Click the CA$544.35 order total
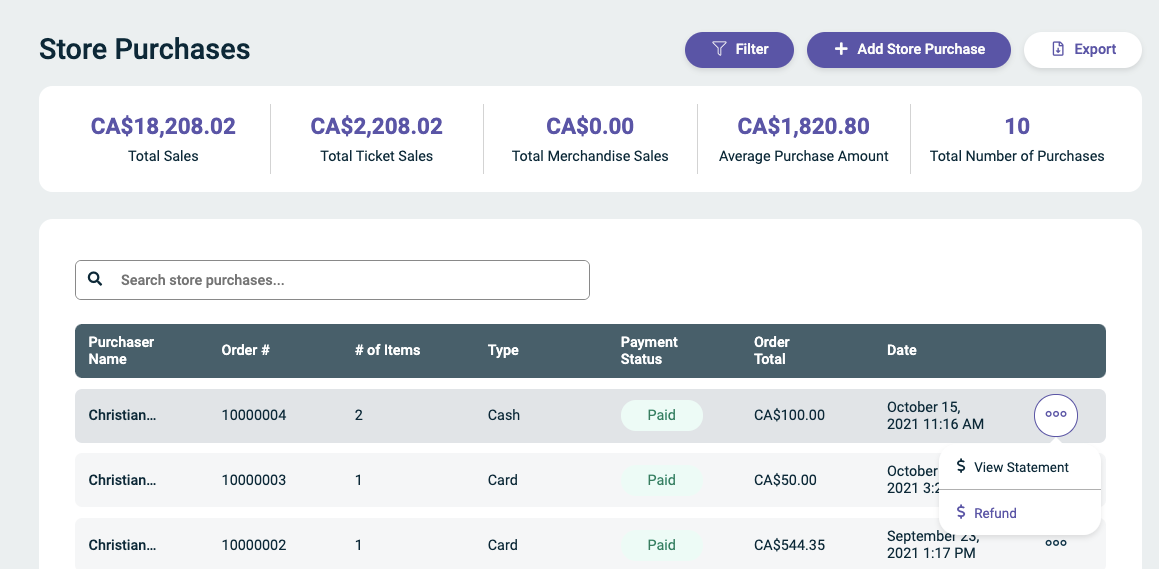Image resolution: width=1159 pixels, height=569 pixels. click(x=789, y=545)
